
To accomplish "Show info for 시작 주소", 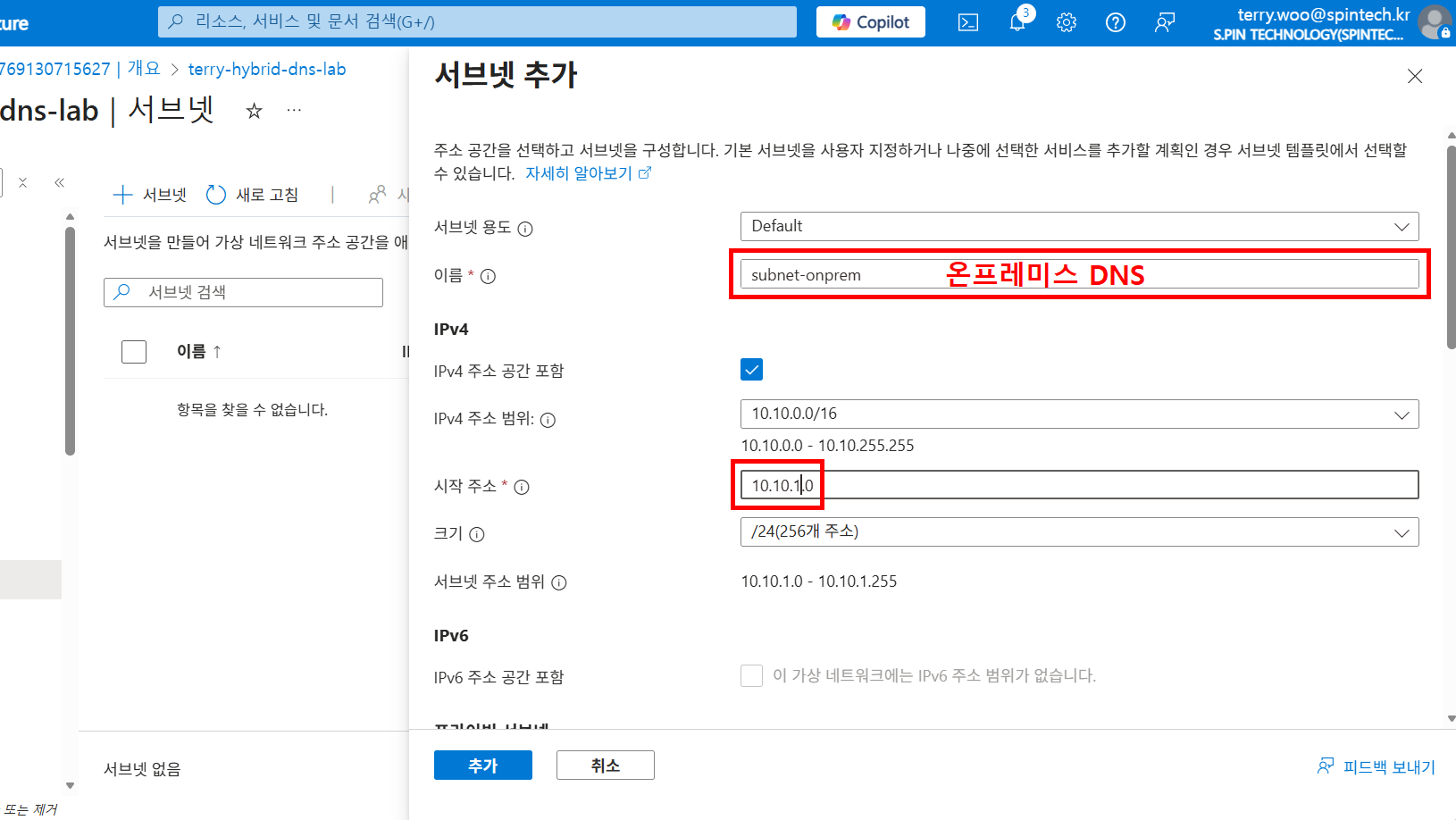I will tap(522, 488).
